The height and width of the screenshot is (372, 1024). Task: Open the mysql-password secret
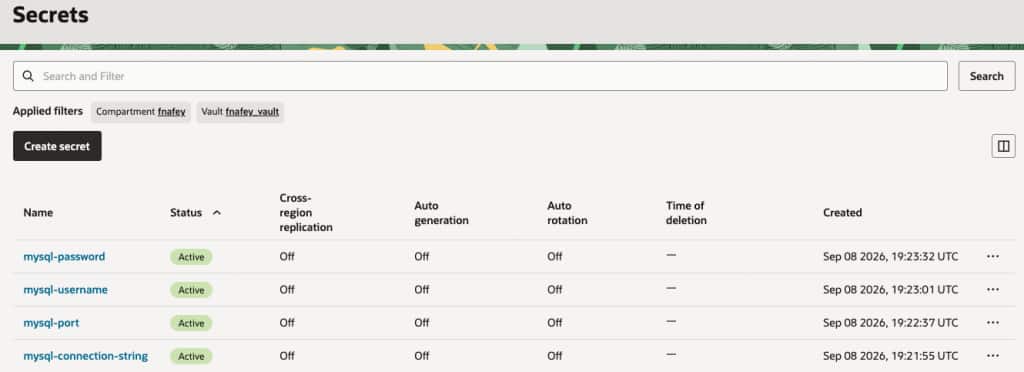click(64, 256)
